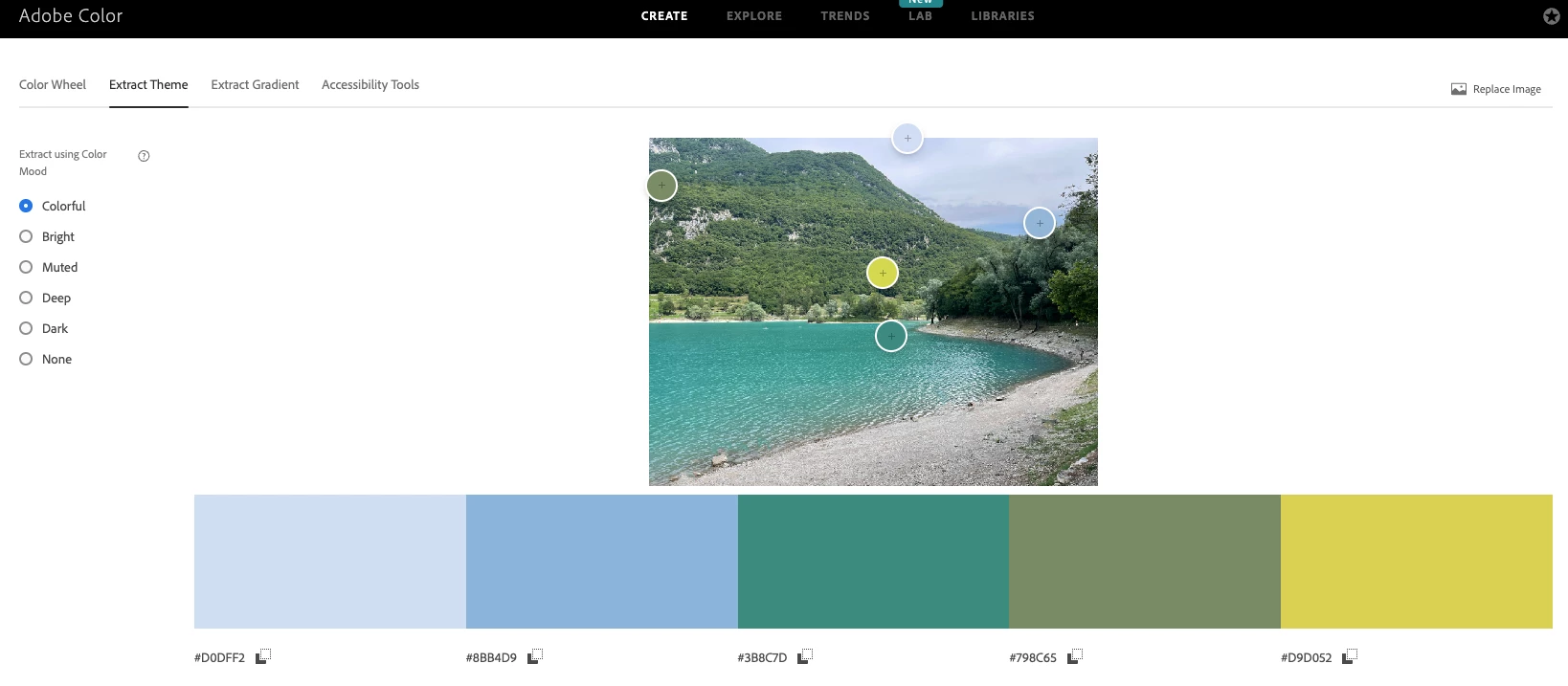Select the Deep mood option
This screenshot has height=686, width=1568.
tap(45, 298)
